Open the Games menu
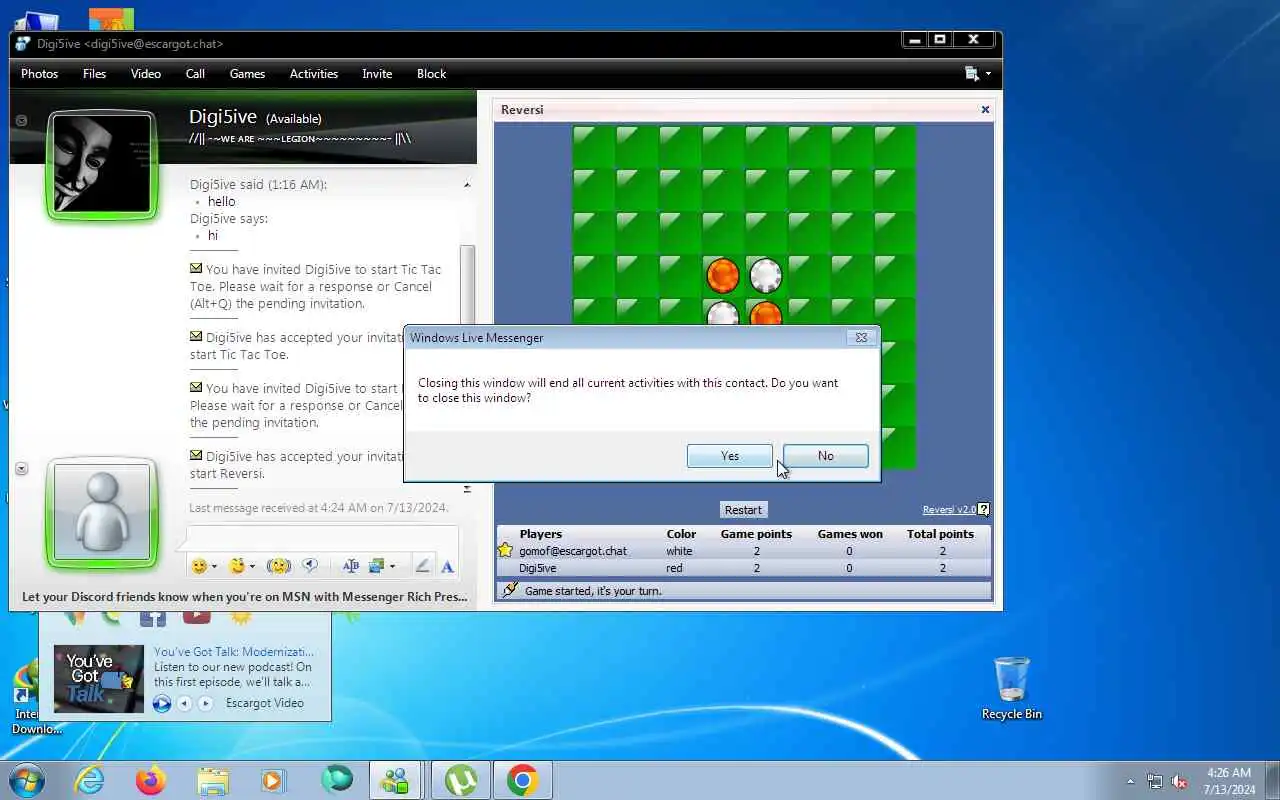 [x=247, y=74]
